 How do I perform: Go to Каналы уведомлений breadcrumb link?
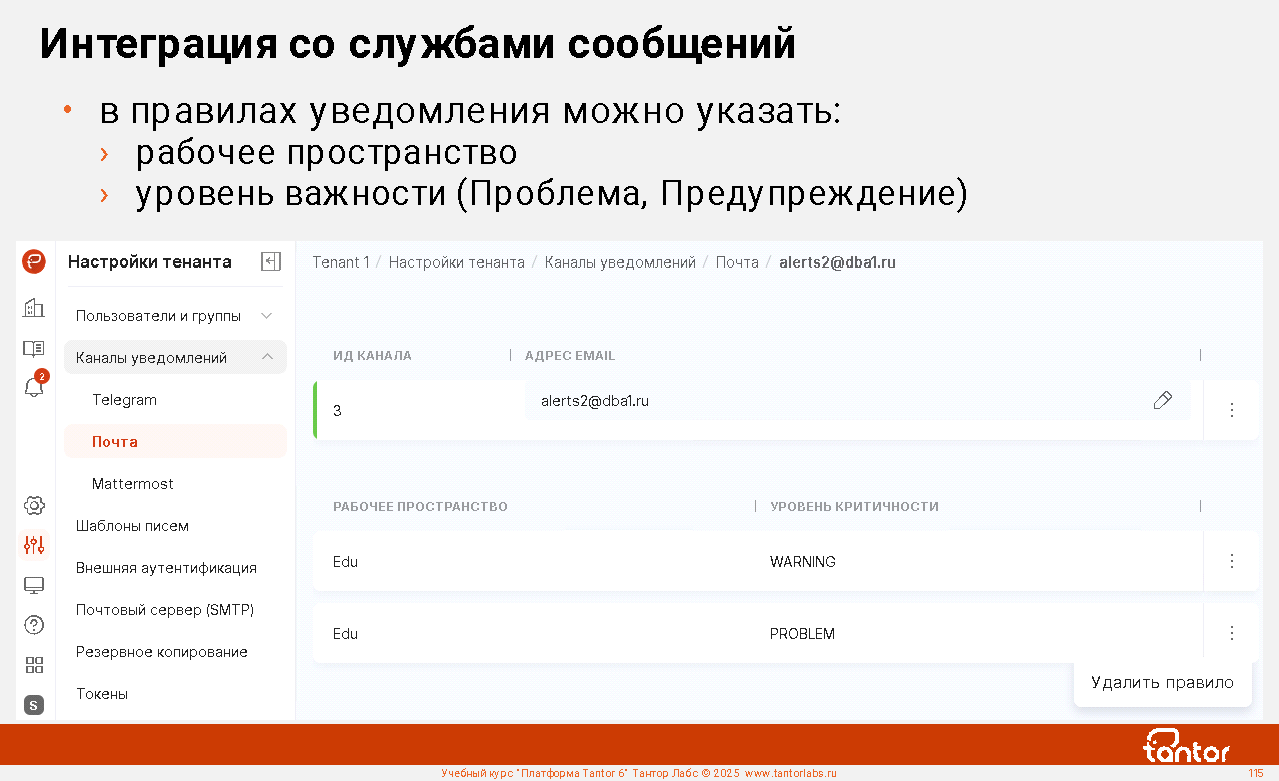620,262
